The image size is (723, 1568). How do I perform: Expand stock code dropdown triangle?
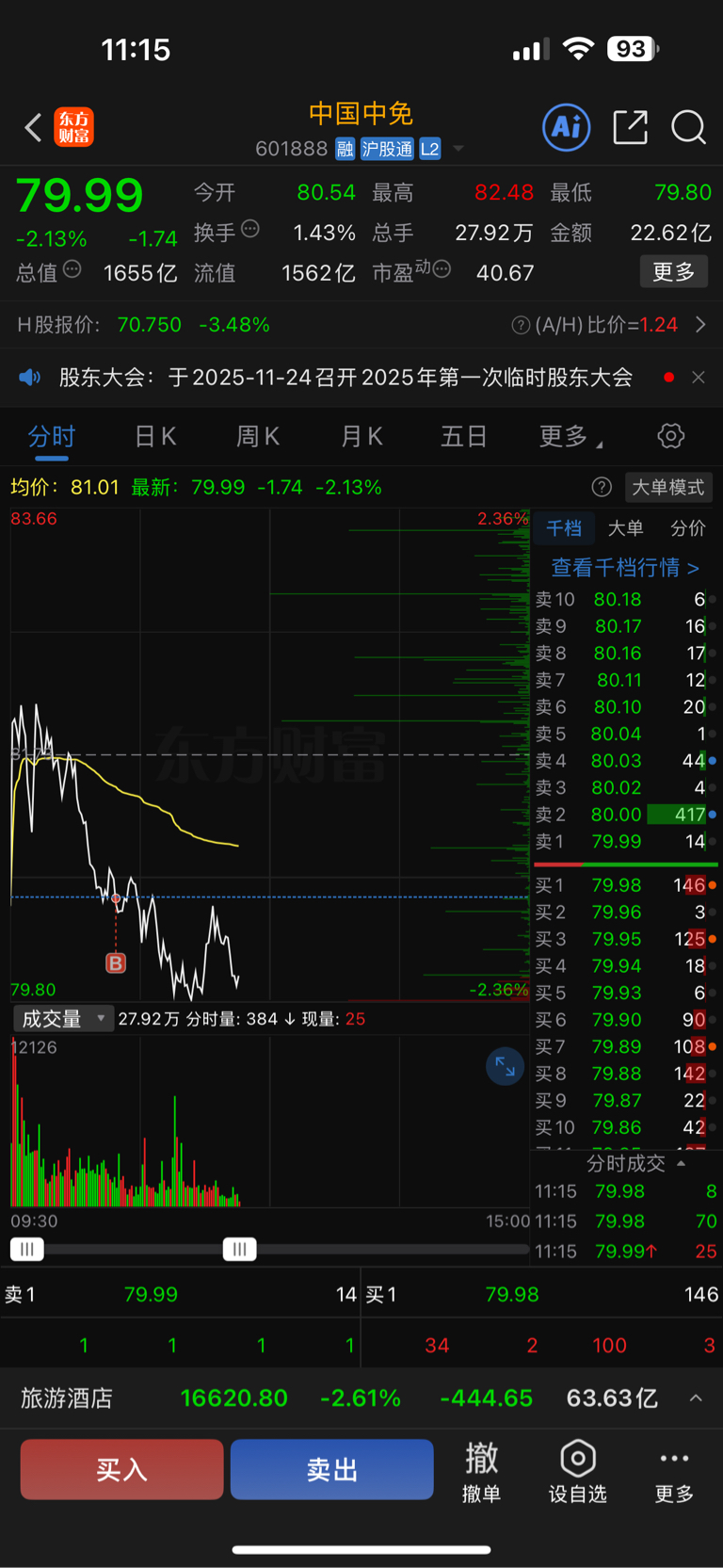click(x=458, y=149)
